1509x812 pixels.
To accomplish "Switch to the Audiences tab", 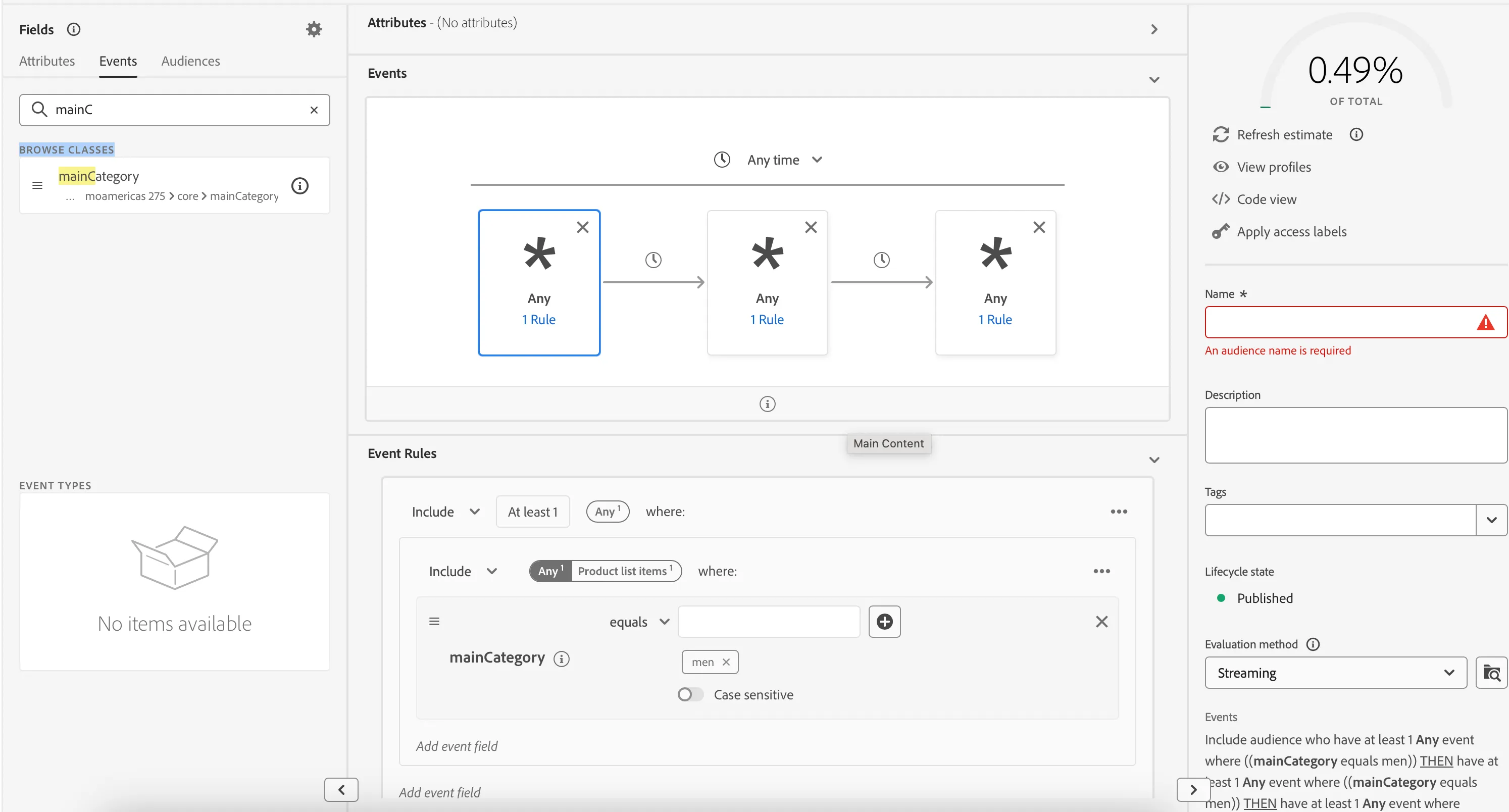I will coord(190,61).
